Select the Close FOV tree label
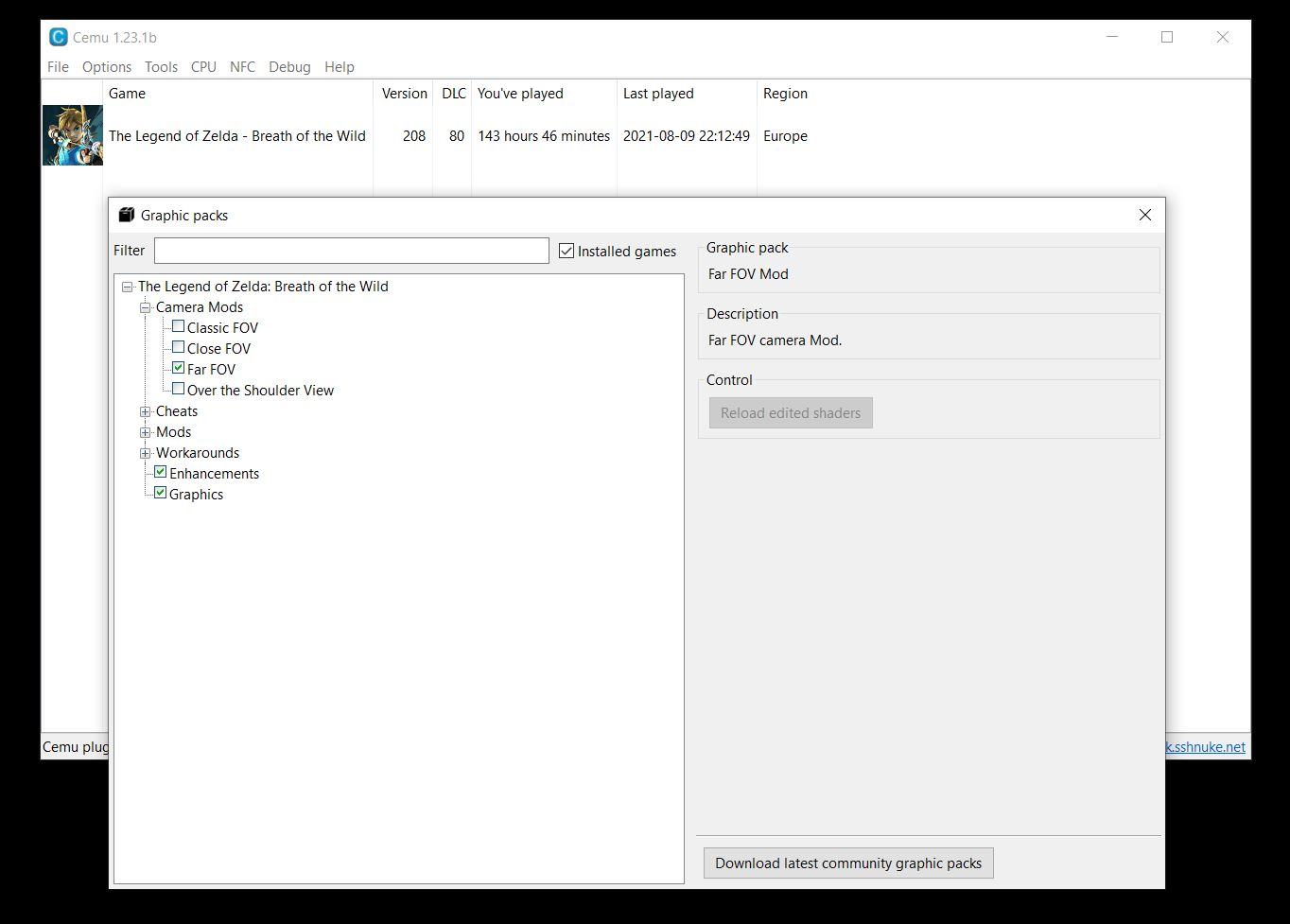Viewport: 1290px width, 924px height. tap(218, 349)
